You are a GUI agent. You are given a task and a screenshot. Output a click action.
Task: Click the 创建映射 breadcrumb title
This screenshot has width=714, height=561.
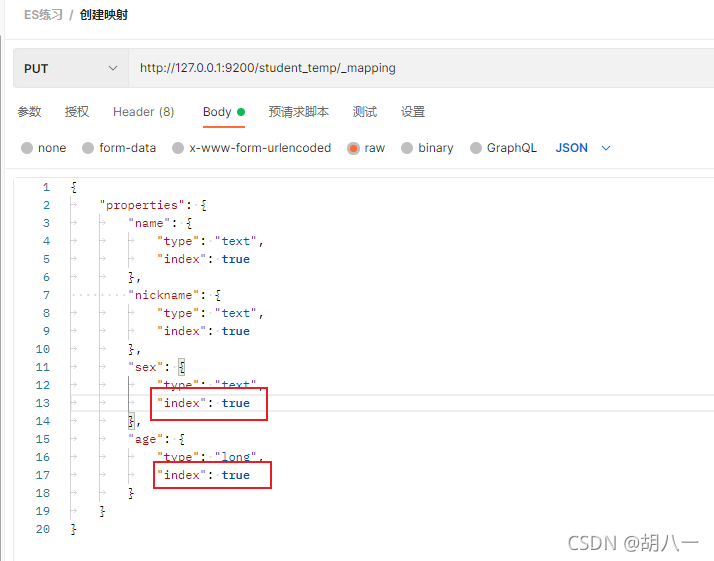[104, 15]
